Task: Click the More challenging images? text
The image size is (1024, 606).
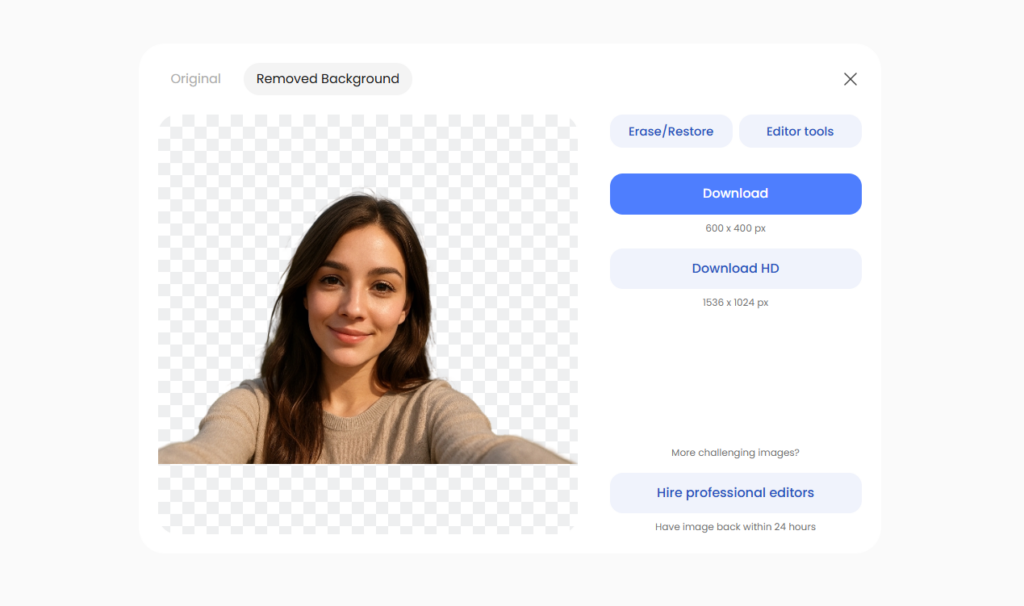Action: tap(735, 453)
